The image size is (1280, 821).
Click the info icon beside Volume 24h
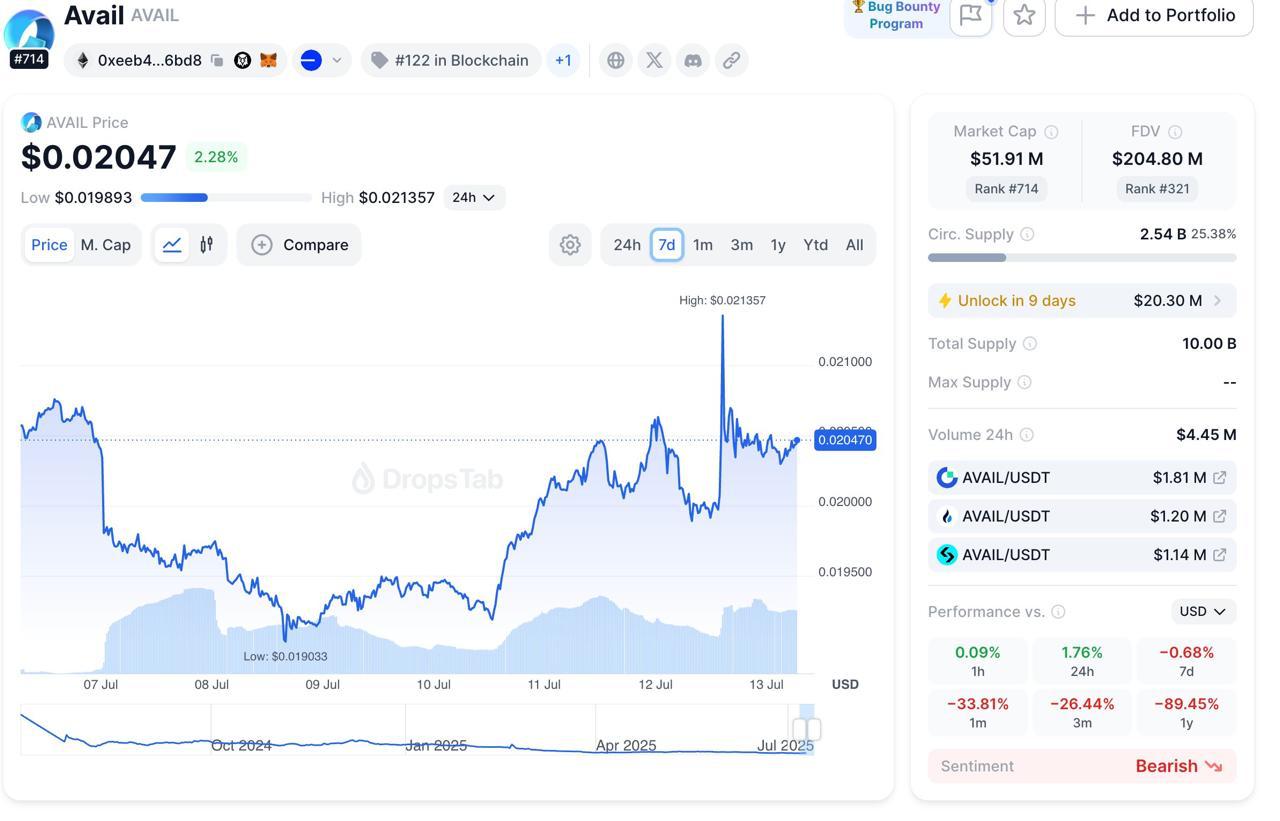pos(1026,435)
